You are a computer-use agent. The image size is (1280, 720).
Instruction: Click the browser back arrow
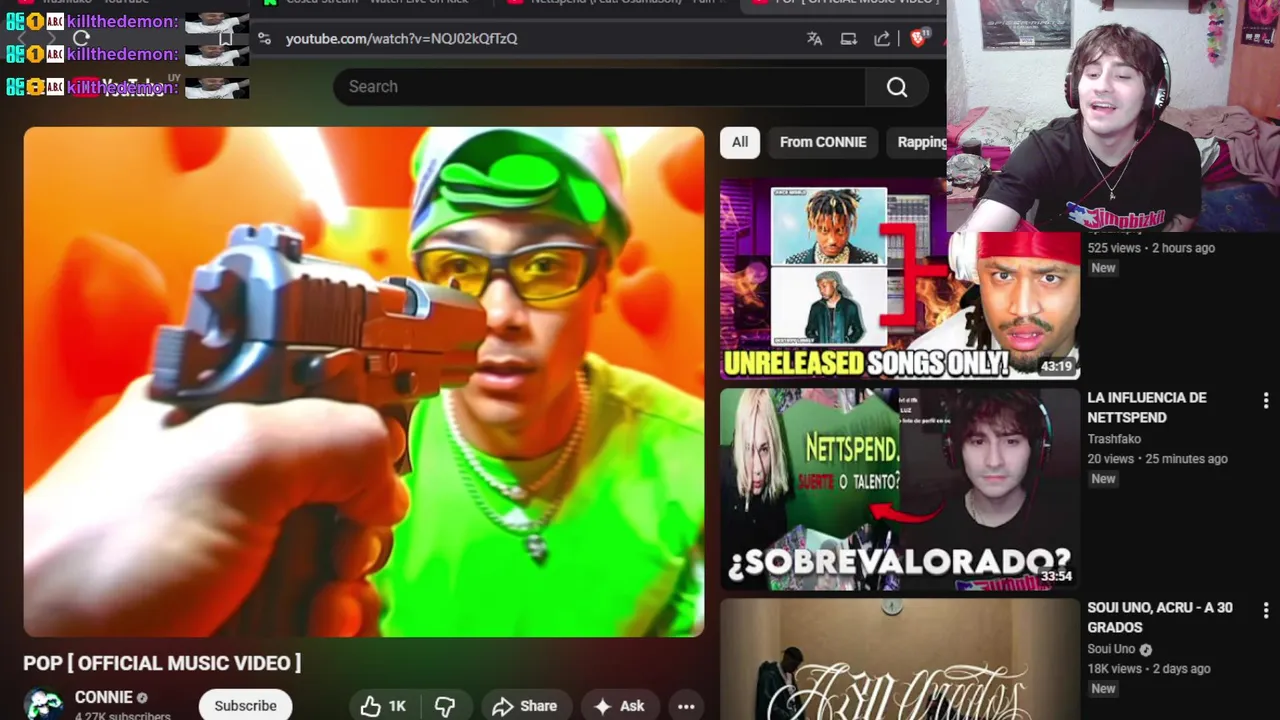24,38
